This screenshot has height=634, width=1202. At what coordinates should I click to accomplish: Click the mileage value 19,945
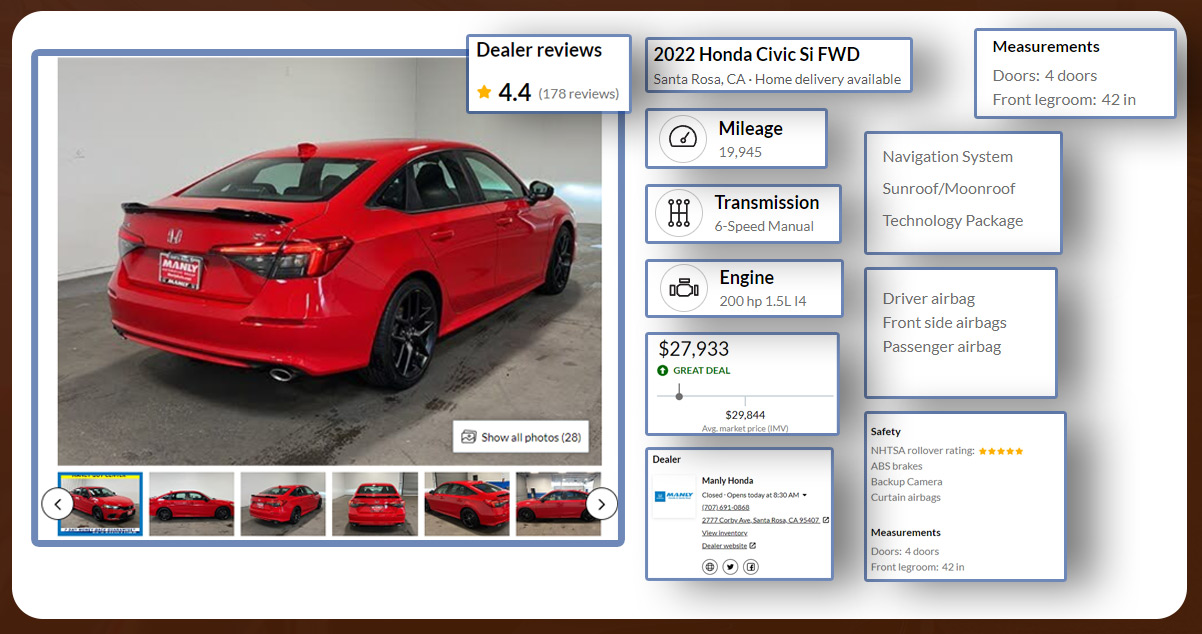pyautogui.click(x=740, y=152)
